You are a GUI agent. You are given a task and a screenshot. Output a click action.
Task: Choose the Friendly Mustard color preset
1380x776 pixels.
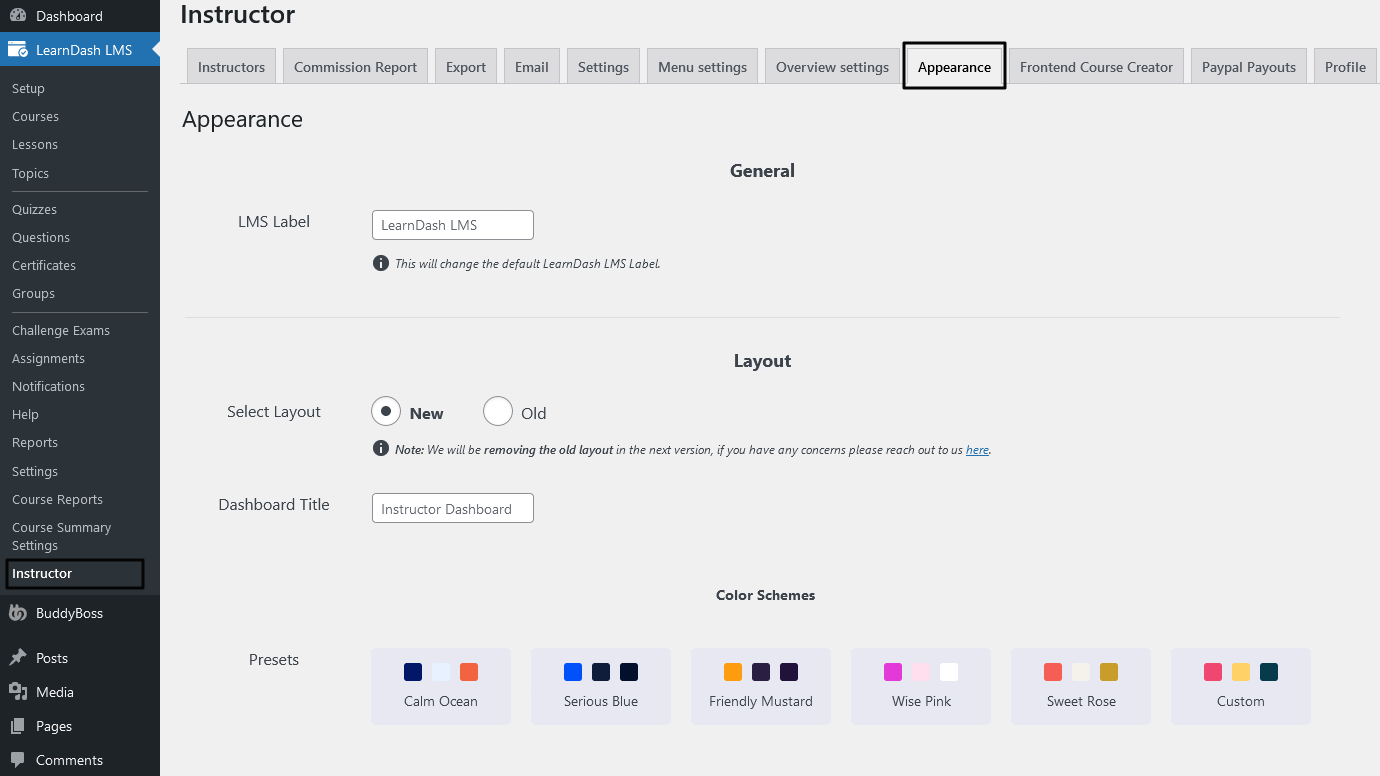coord(761,686)
